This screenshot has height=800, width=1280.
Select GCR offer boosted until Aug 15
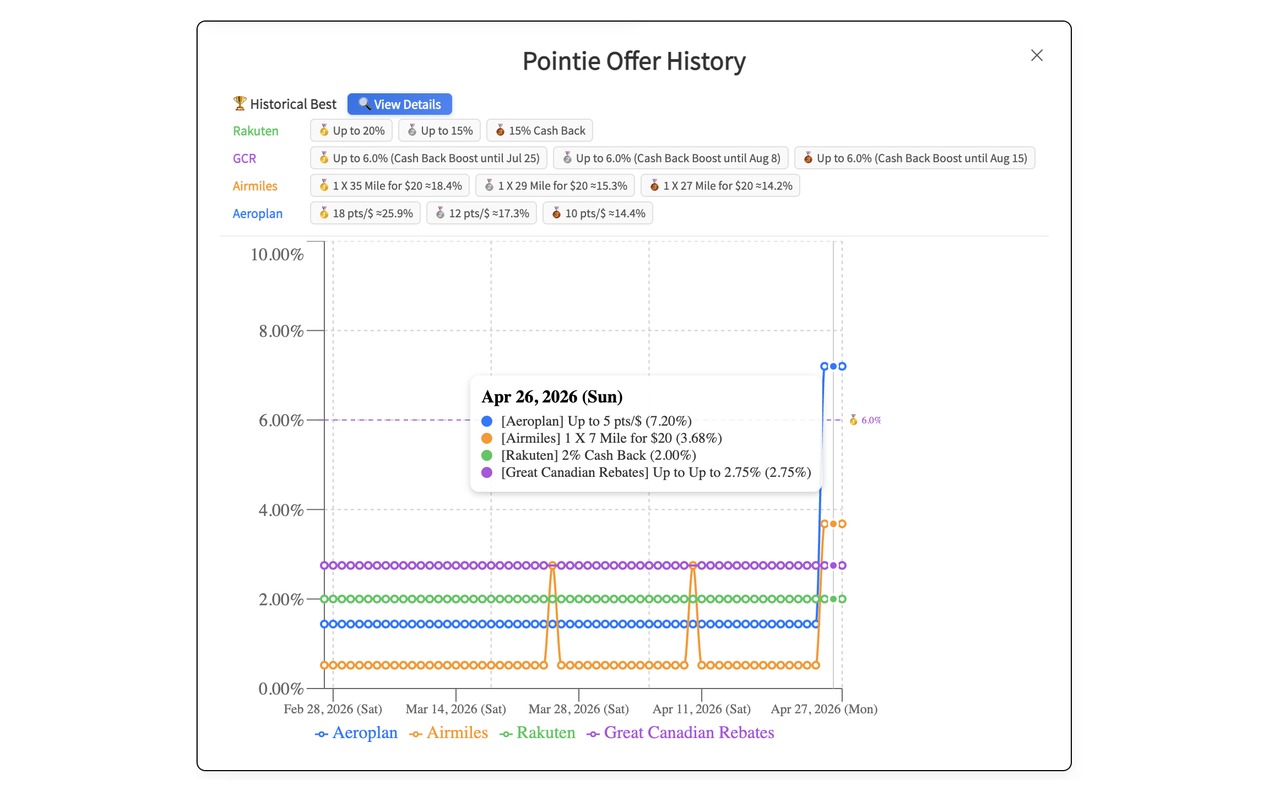pyautogui.click(x=915, y=158)
